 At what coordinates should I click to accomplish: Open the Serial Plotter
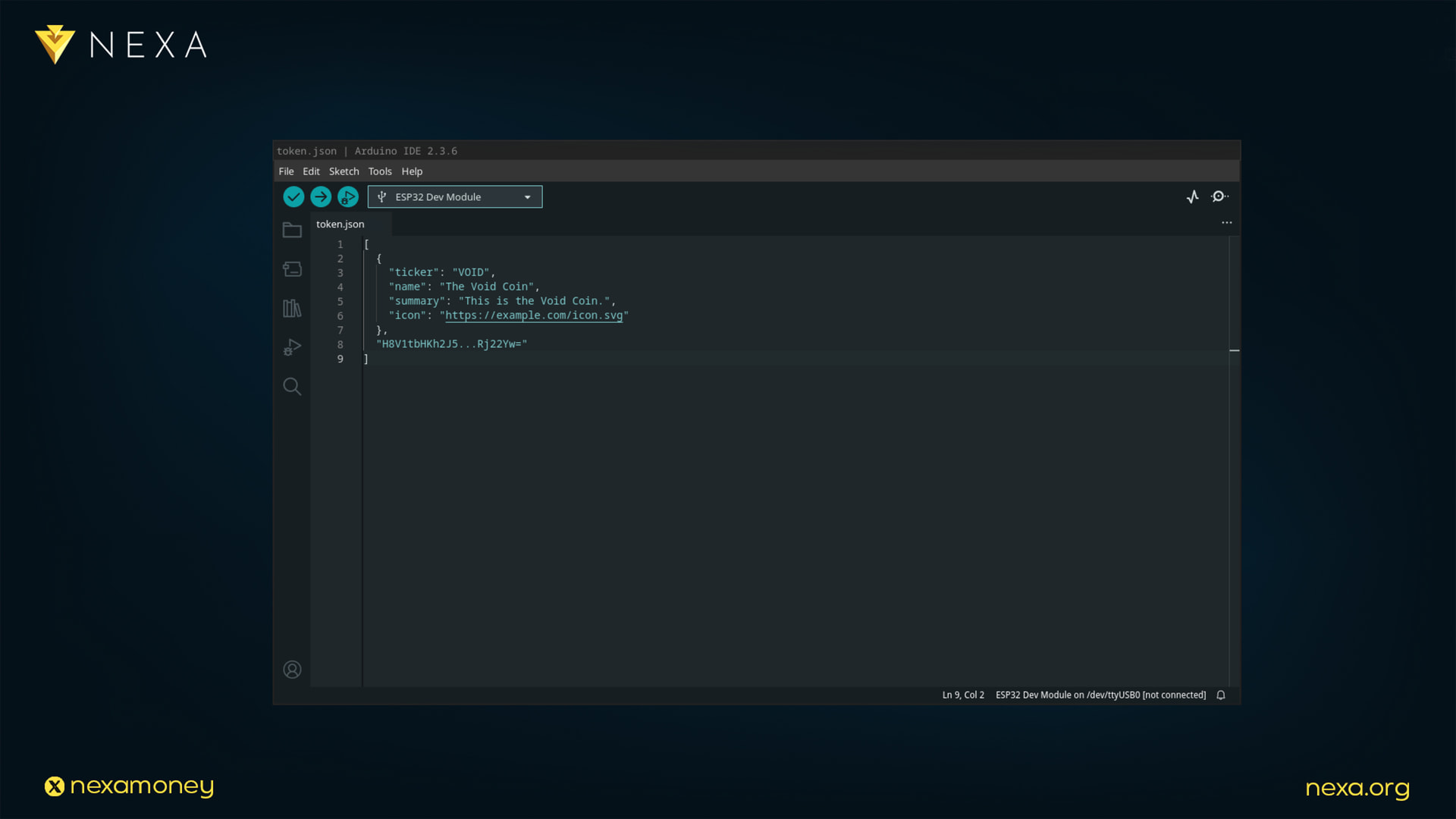[1193, 197]
